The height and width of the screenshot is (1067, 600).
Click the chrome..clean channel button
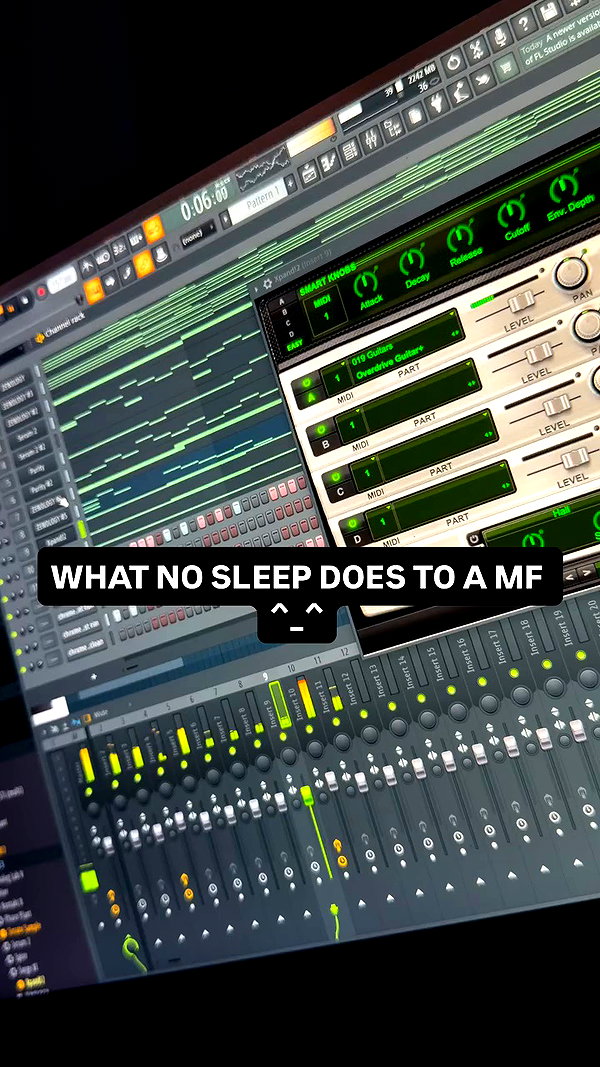86,650
